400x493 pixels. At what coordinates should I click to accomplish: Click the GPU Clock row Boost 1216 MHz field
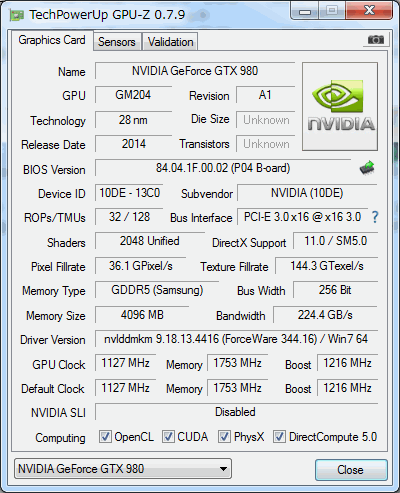347,363
